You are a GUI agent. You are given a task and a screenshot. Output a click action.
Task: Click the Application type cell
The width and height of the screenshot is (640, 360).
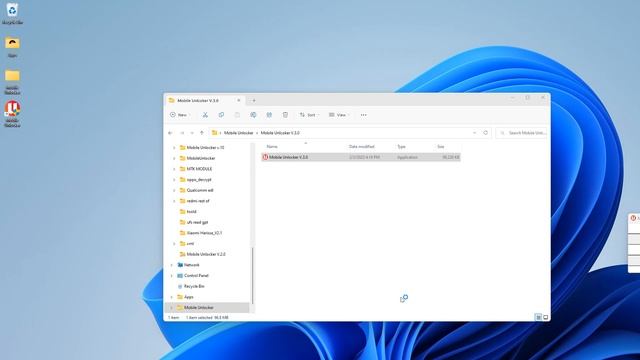tap(407, 157)
